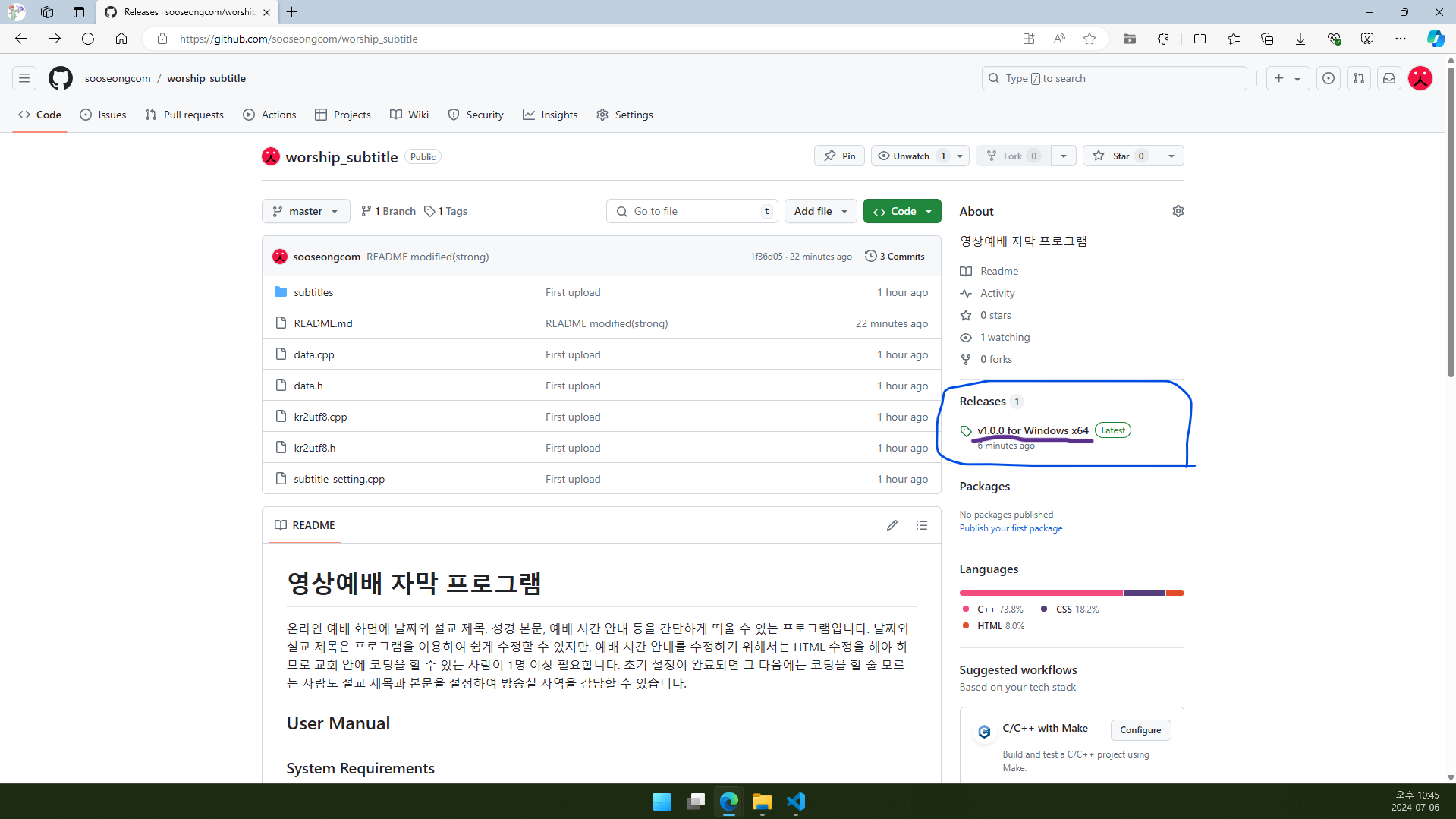1456x819 pixels.
Task: Open a new browser tab
Action: point(292,12)
